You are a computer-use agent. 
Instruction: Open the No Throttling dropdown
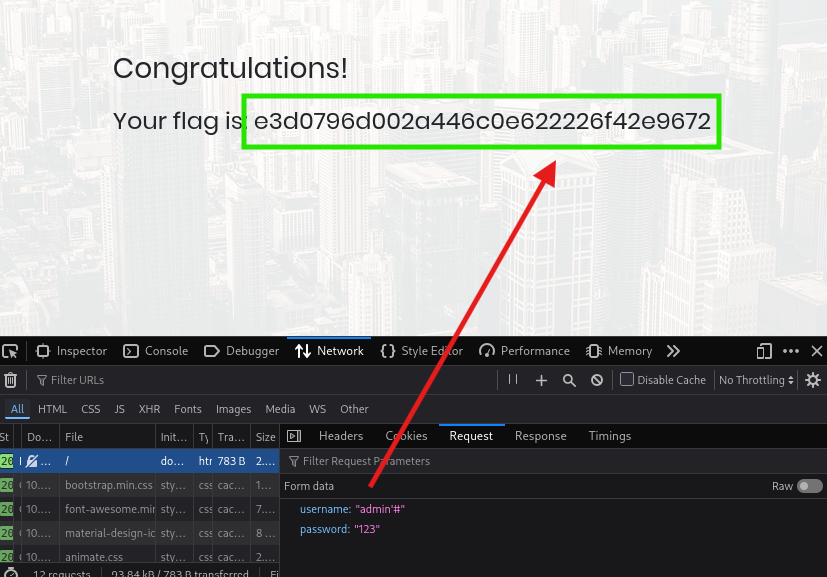pos(757,380)
